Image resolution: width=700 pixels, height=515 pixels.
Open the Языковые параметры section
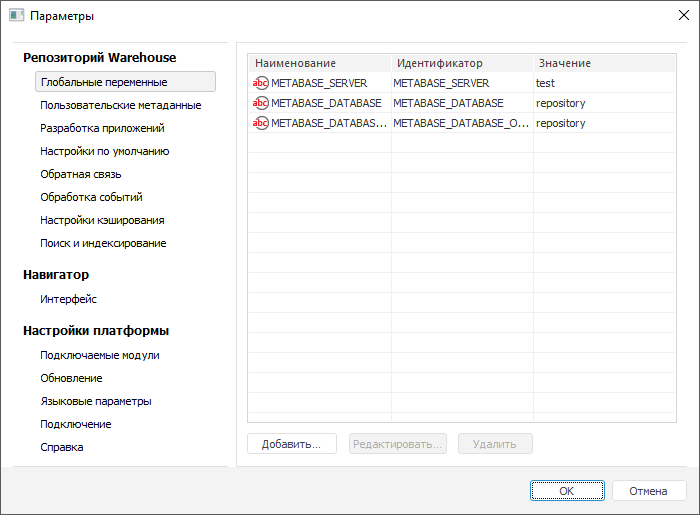96,401
